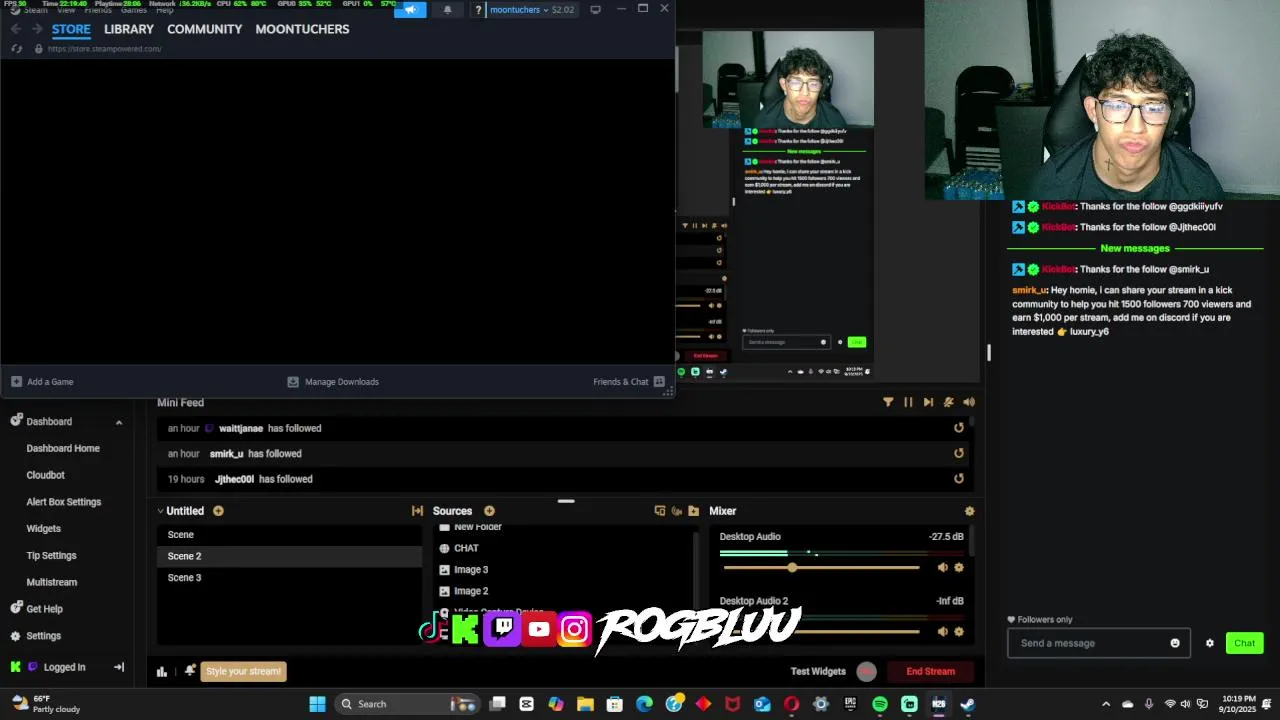Open Tip Settings in sidebar

pyautogui.click(x=52, y=555)
